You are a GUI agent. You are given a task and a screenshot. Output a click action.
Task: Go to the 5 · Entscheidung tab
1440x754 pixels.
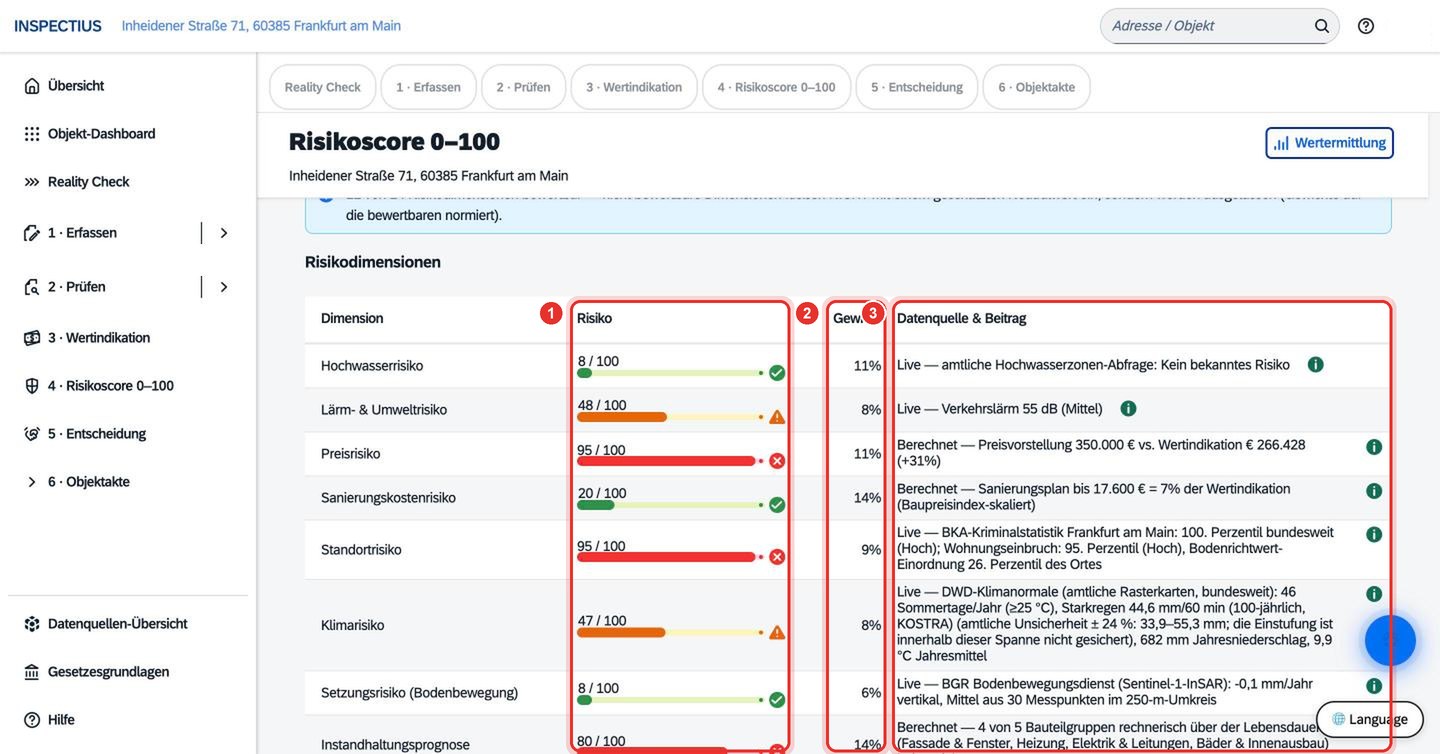point(917,87)
